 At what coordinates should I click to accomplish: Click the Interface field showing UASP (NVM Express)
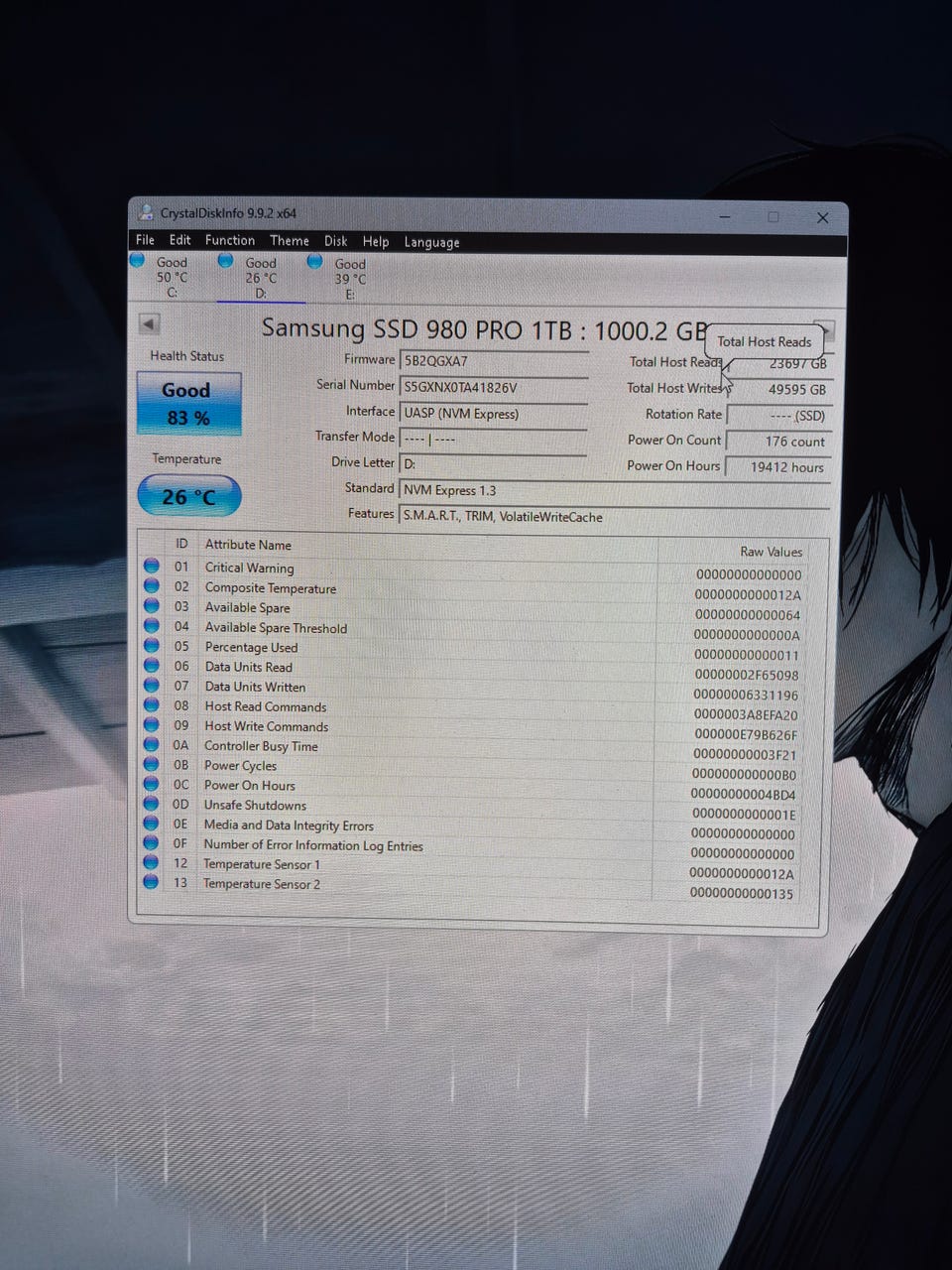pyautogui.click(x=494, y=413)
